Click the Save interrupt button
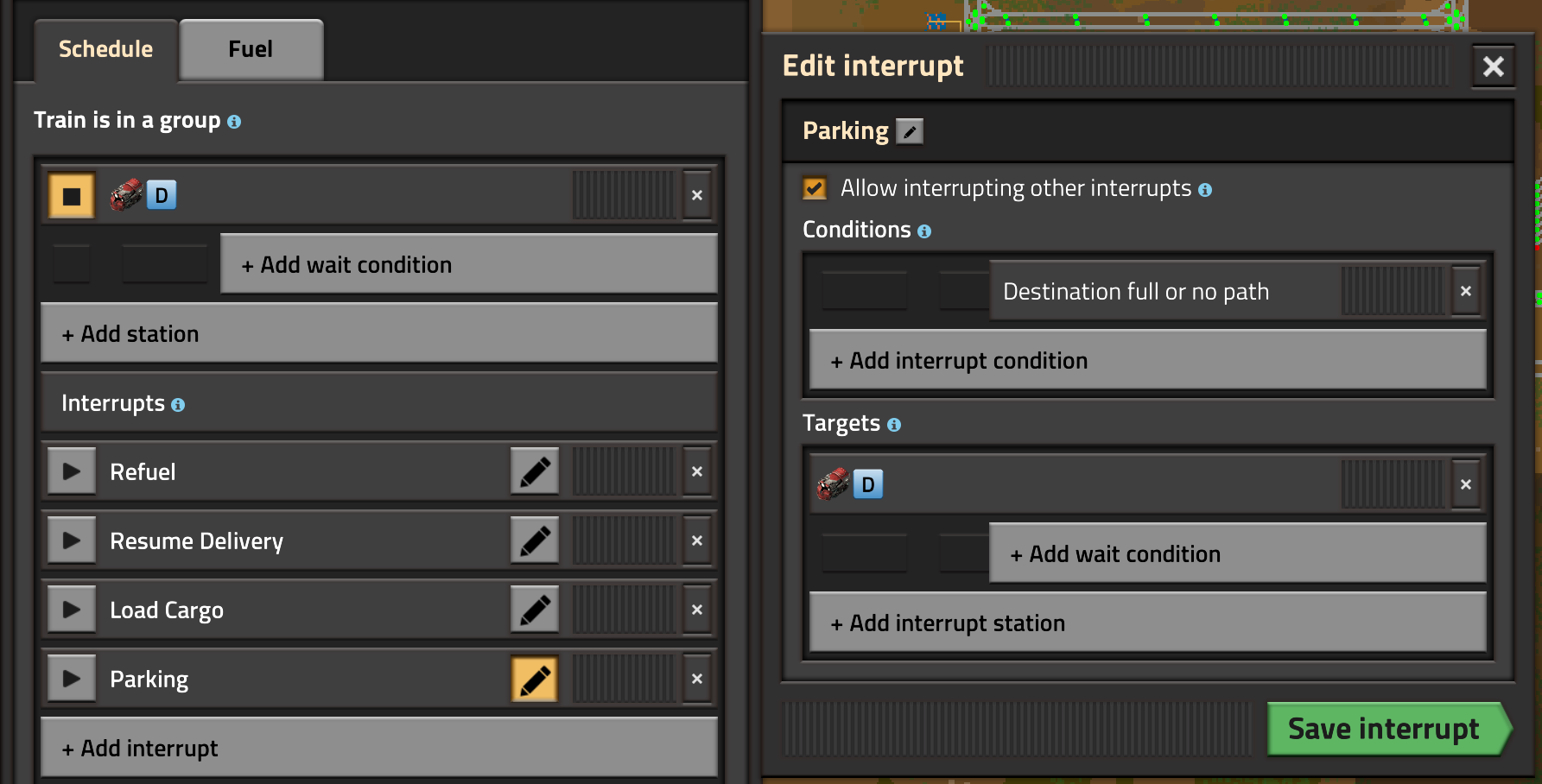 [1384, 729]
